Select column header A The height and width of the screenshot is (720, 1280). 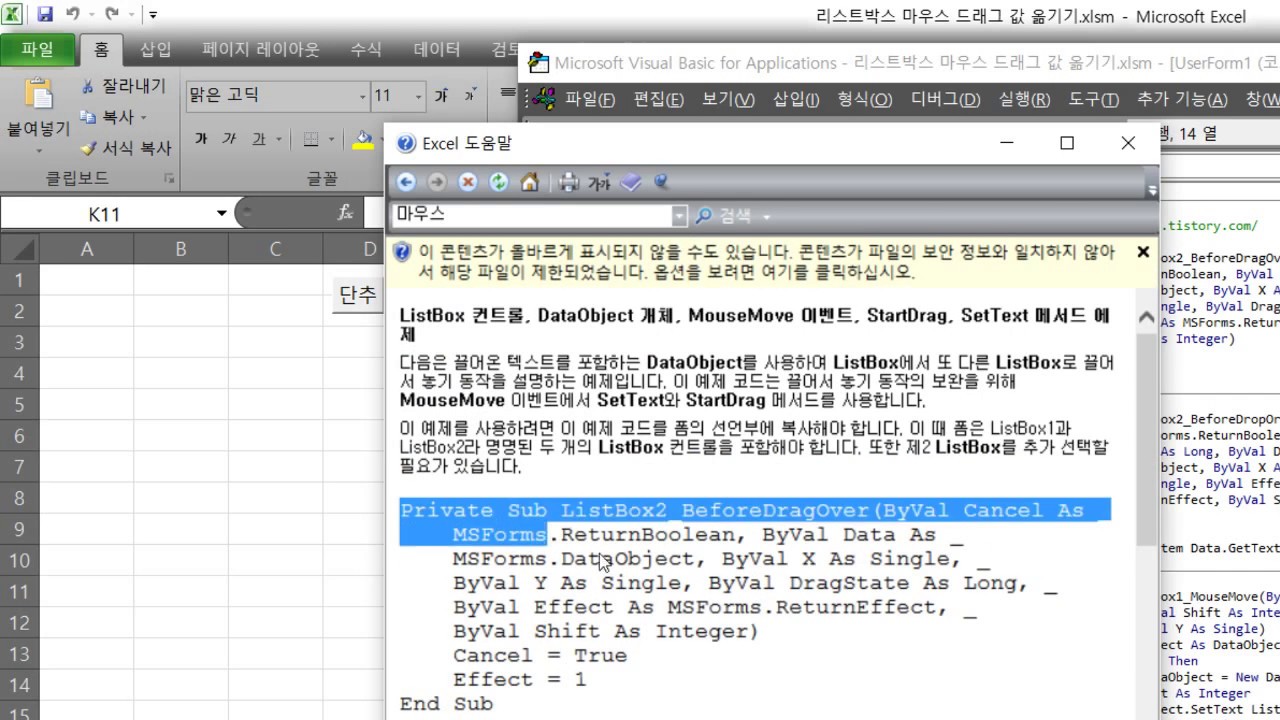click(x=87, y=249)
